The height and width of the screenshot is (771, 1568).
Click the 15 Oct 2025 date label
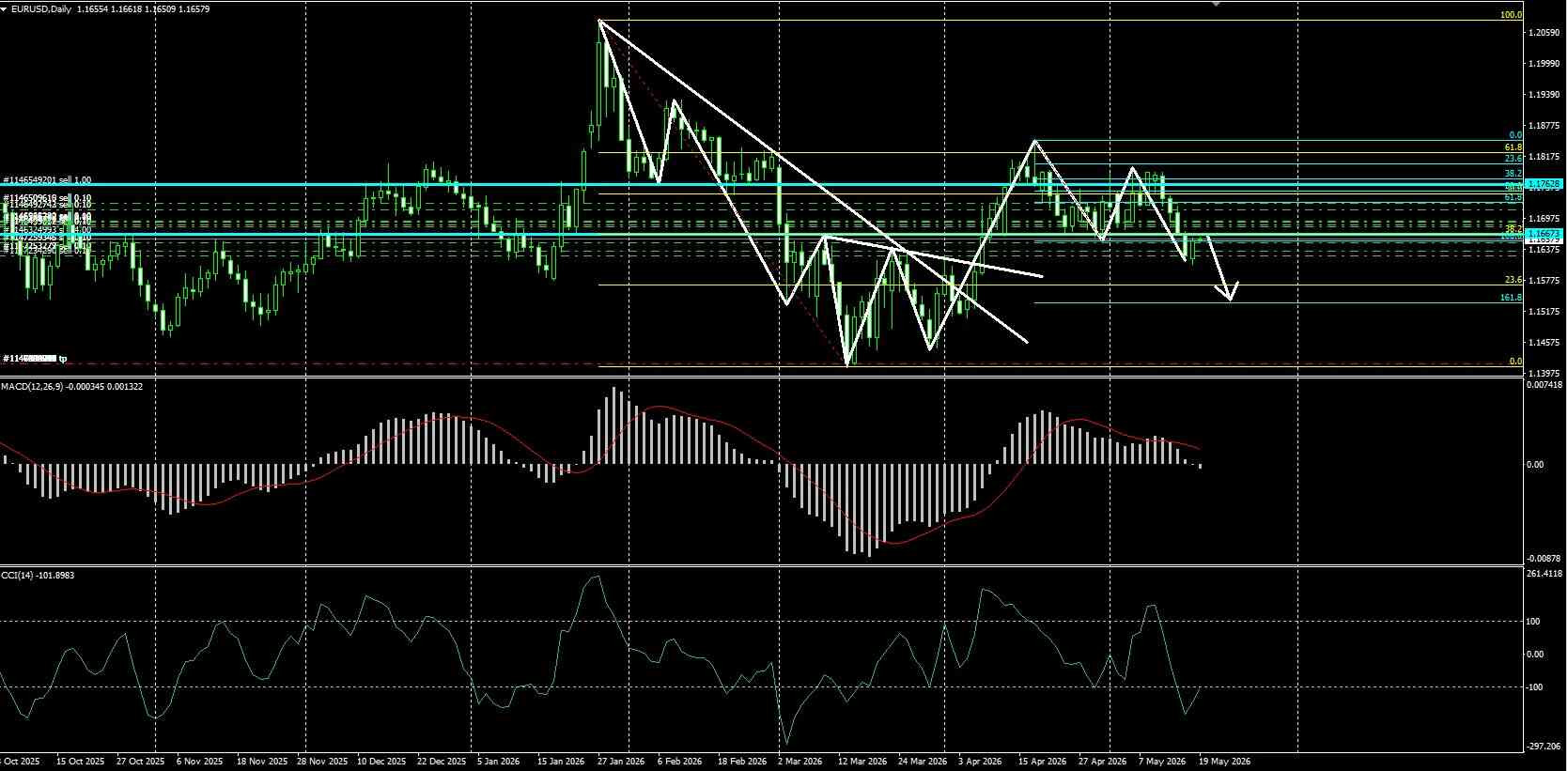[x=81, y=762]
